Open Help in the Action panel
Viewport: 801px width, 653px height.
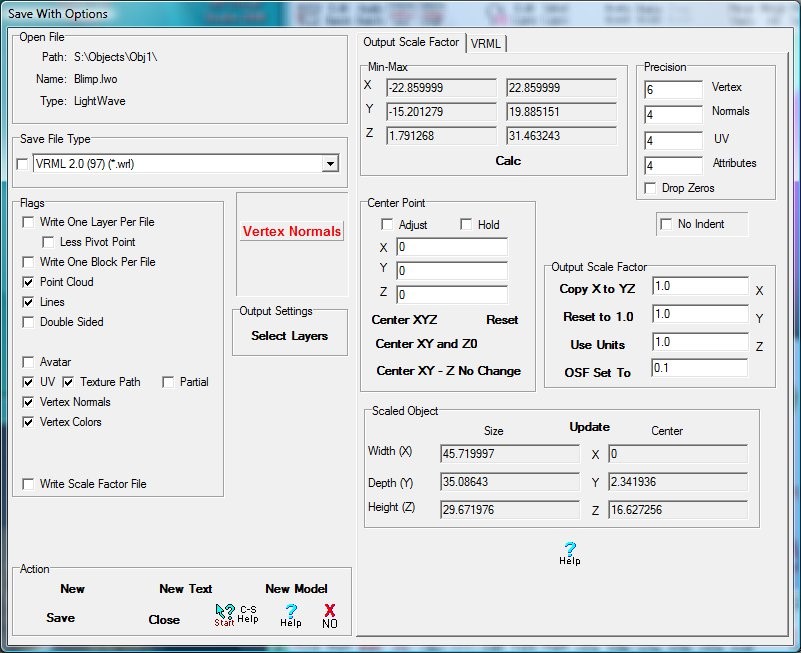coord(291,614)
